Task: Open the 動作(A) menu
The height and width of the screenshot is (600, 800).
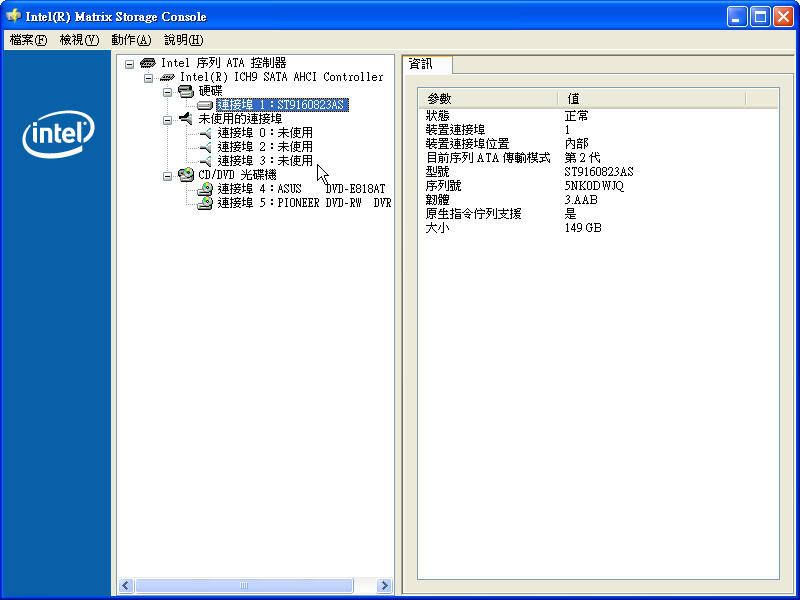Action: [x=132, y=40]
